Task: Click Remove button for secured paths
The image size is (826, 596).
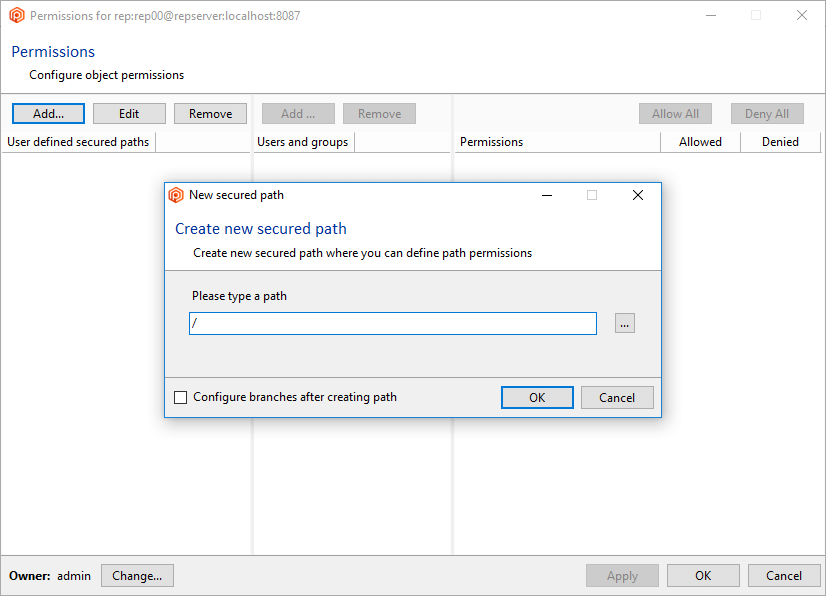Action: pyautogui.click(x=210, y=114)
